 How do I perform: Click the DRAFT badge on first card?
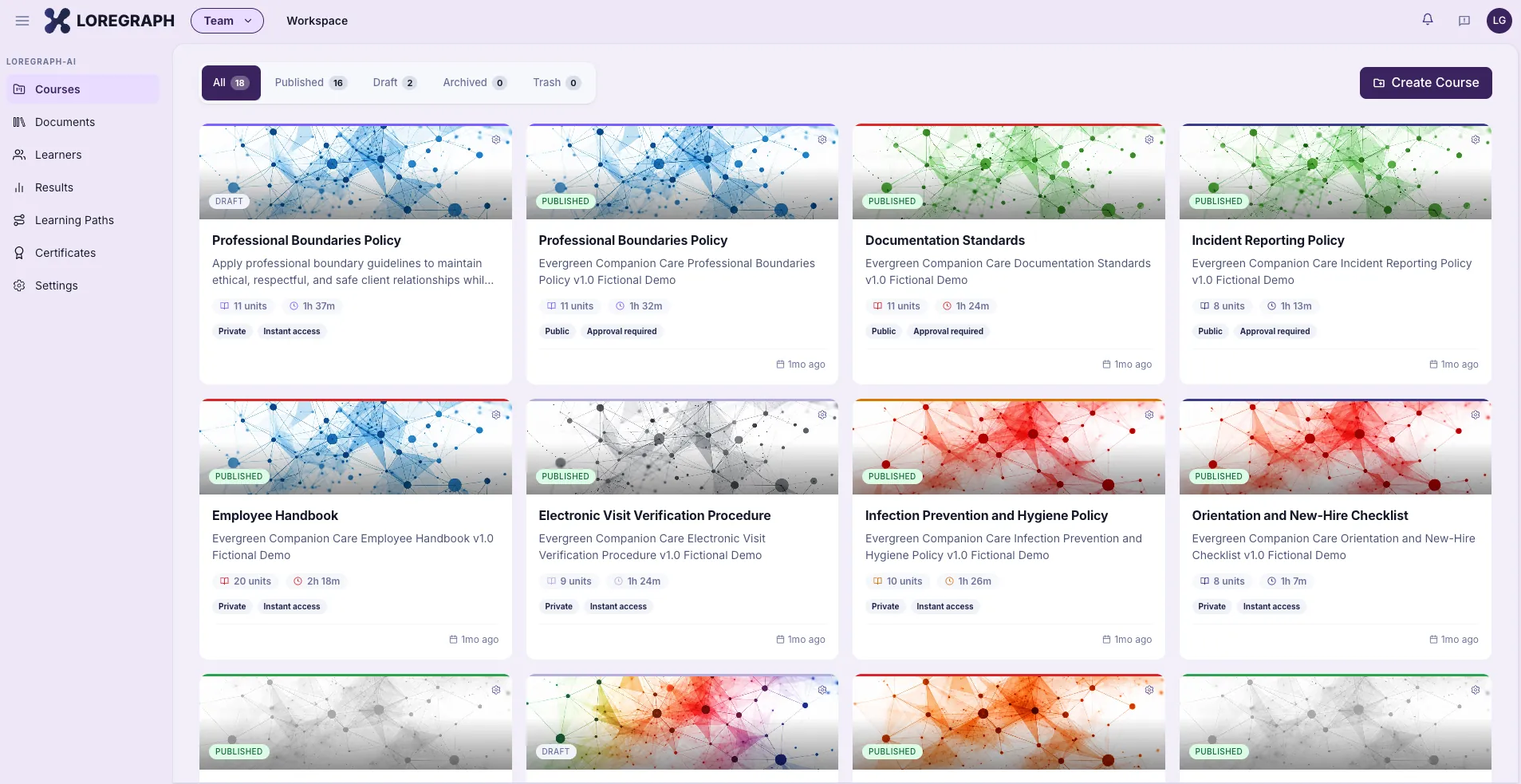pos(229,201)
